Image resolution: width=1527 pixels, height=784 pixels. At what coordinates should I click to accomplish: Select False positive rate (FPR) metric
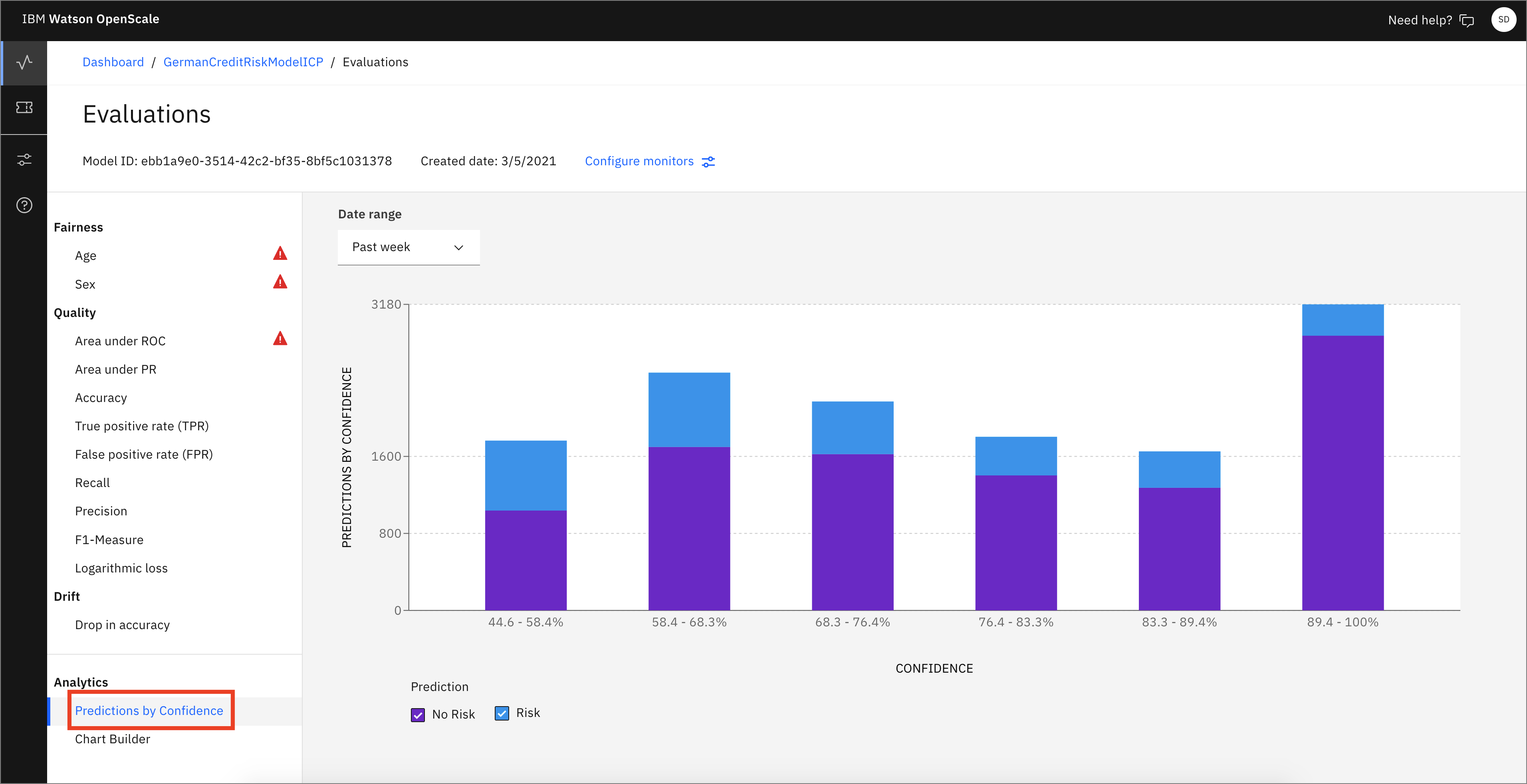point(143,455)
